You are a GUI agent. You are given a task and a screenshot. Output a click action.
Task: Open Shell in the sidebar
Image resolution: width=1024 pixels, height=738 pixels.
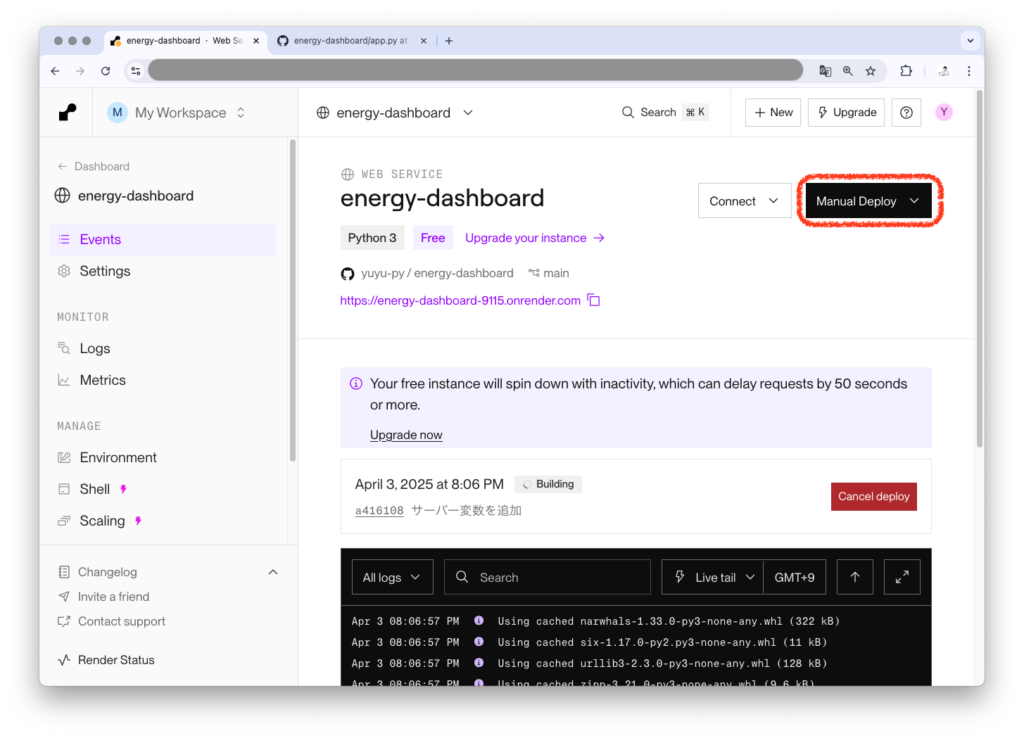(163, 489)
